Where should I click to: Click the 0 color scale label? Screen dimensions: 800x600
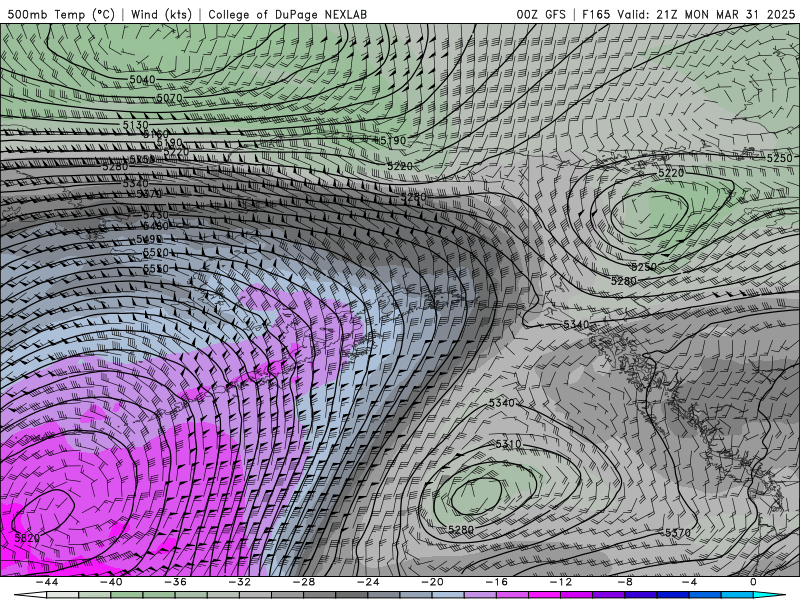pos(753,582)
